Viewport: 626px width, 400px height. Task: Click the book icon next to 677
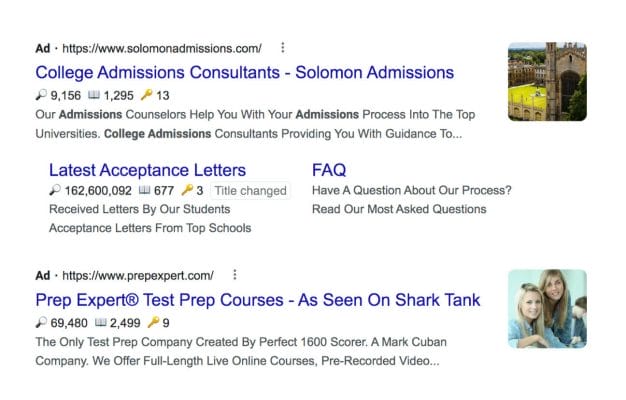[x=144, y=190]
